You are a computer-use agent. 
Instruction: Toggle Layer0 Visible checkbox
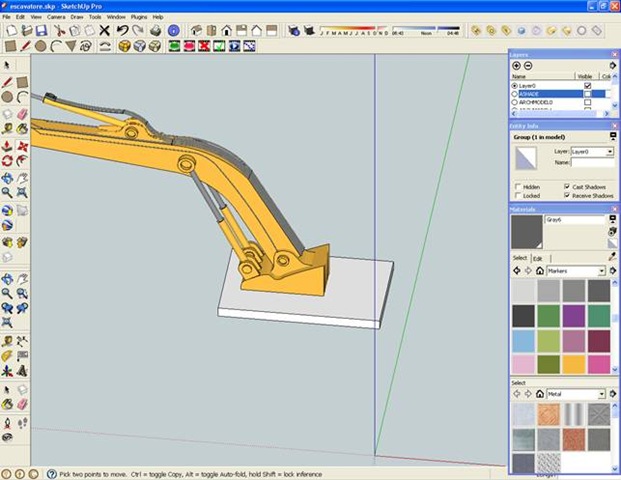(588, 86)
